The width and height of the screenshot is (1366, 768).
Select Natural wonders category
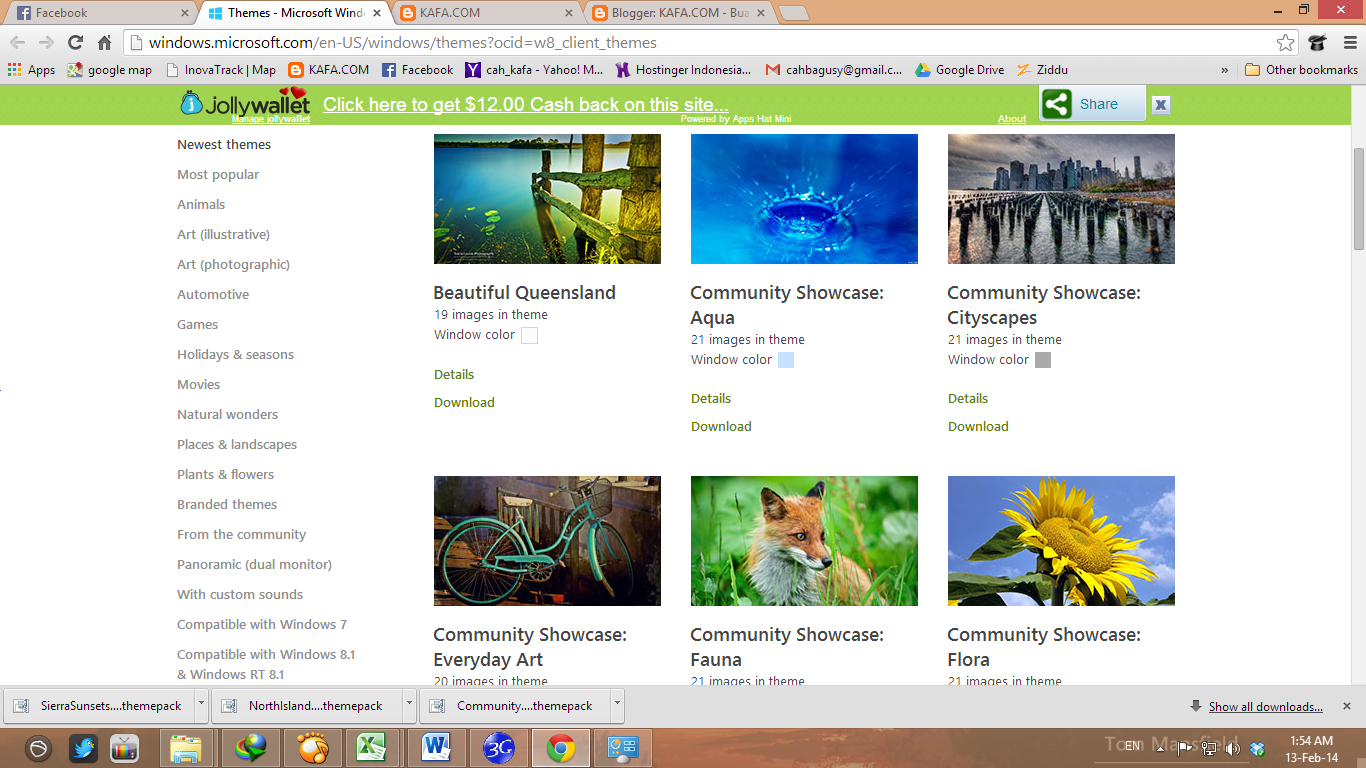(x=228, y=414)
